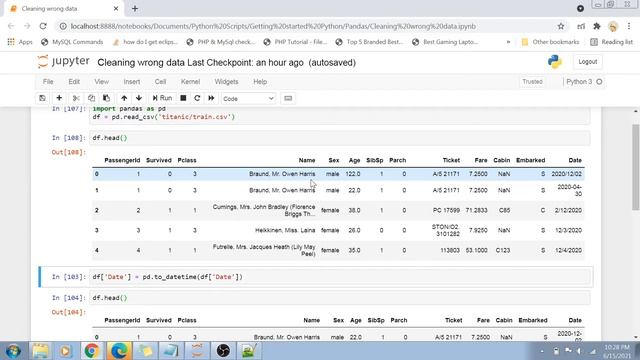Open OBS Studio from the taskbar
Image resolution: width=640 pixels, height=360 pixels.
coord(223,351)
